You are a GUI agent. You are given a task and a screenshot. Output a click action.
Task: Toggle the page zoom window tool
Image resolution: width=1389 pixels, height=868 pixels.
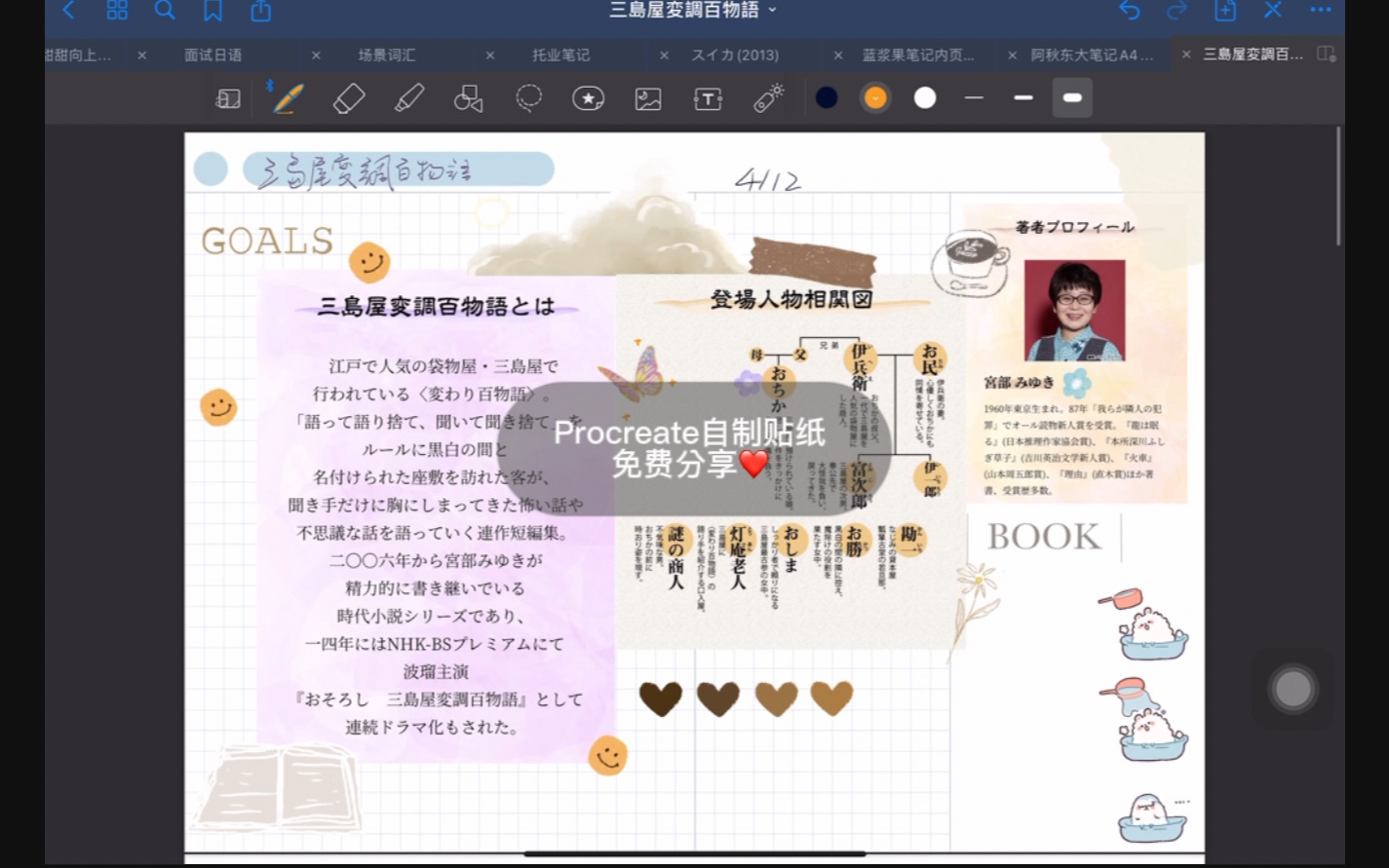coord(228,98)
